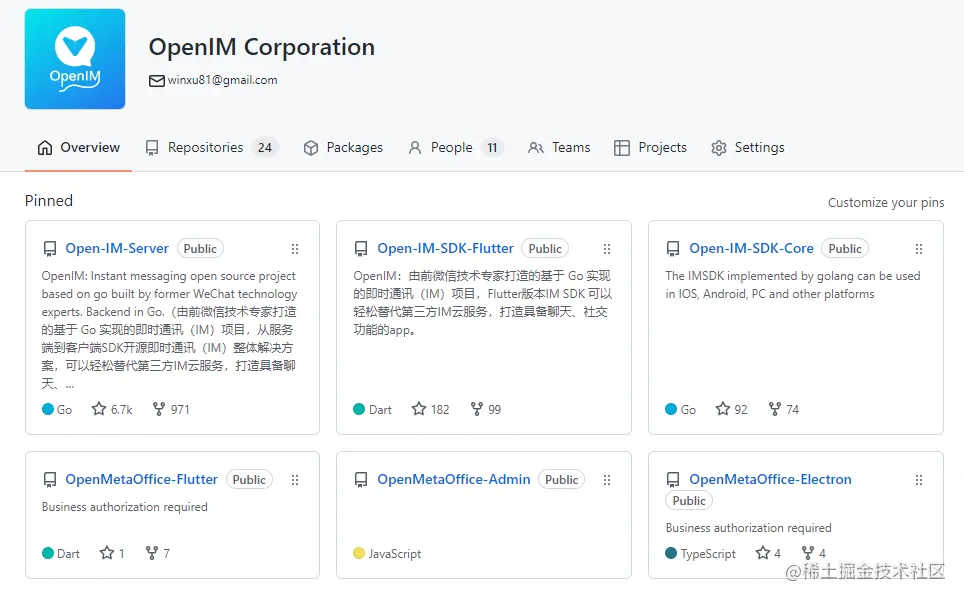Click the repo icon beside Open-IM-Server
Image resolution: width=964 pixels, height=600 pixels.
tap(50, 249)
